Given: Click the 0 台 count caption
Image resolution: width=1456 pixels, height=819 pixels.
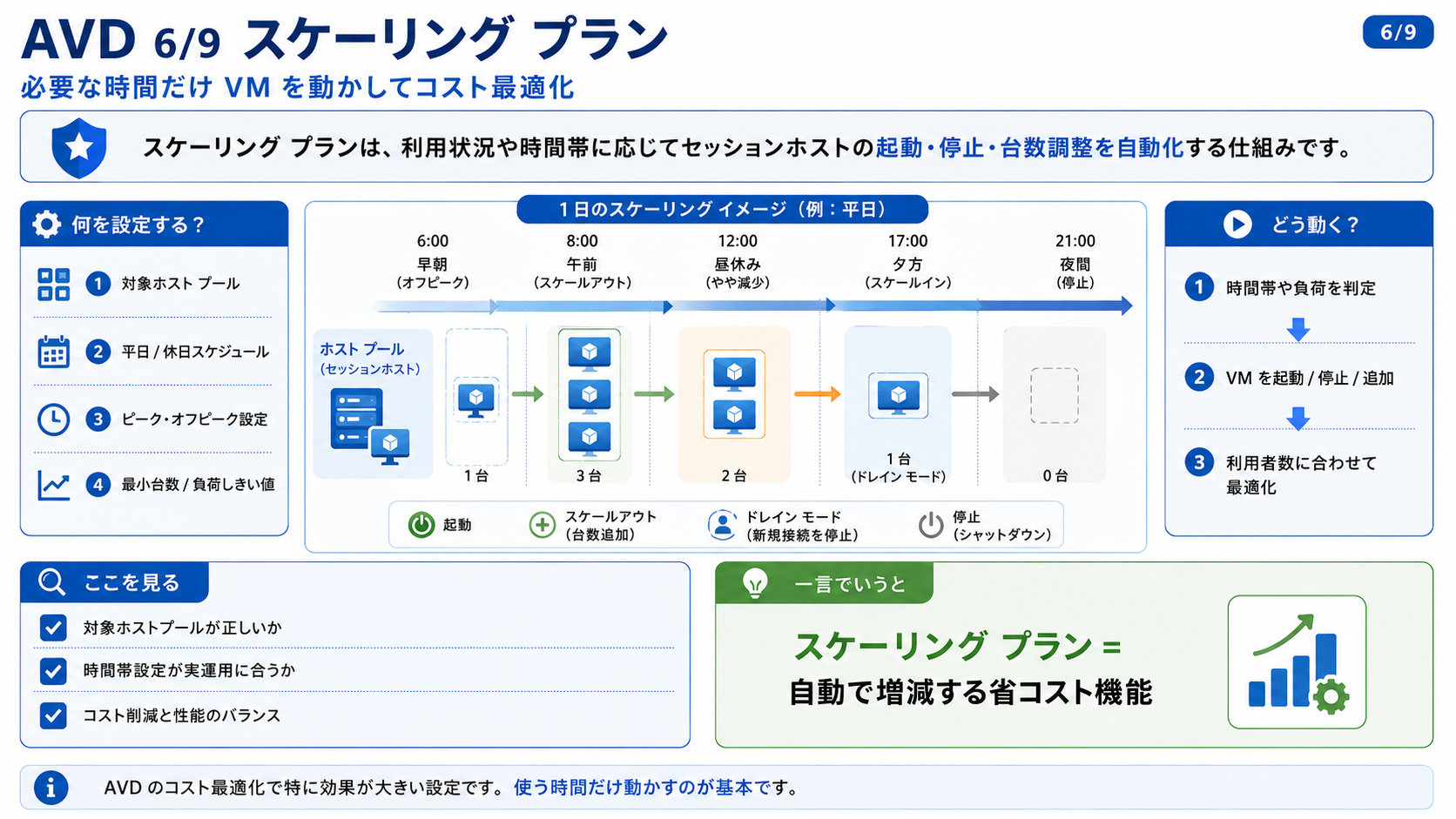Looking at the screenshot, I should [1055, 476].
